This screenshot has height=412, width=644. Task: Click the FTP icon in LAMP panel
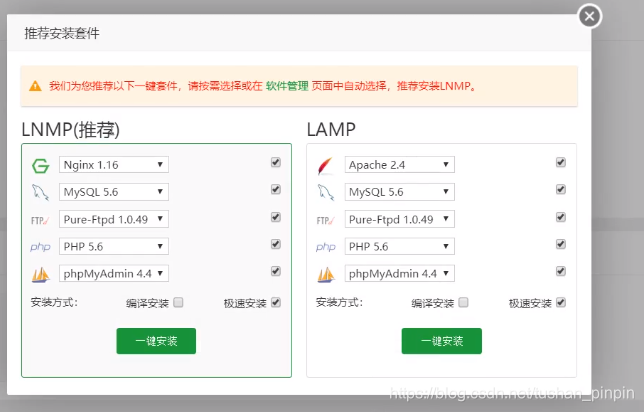click(x=326, y=221)
